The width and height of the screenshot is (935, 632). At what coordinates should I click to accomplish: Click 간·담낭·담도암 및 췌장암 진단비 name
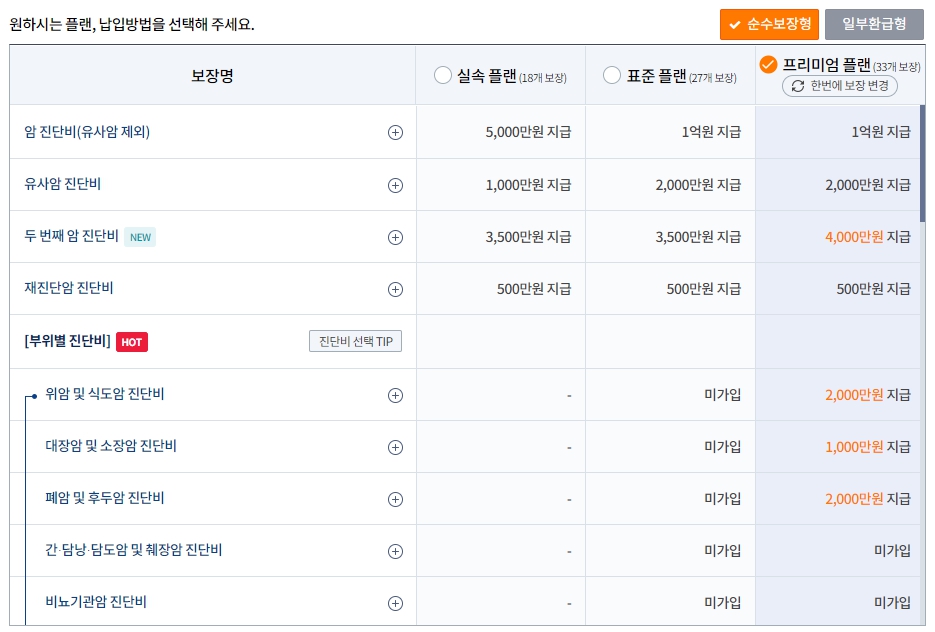(134, 550)
